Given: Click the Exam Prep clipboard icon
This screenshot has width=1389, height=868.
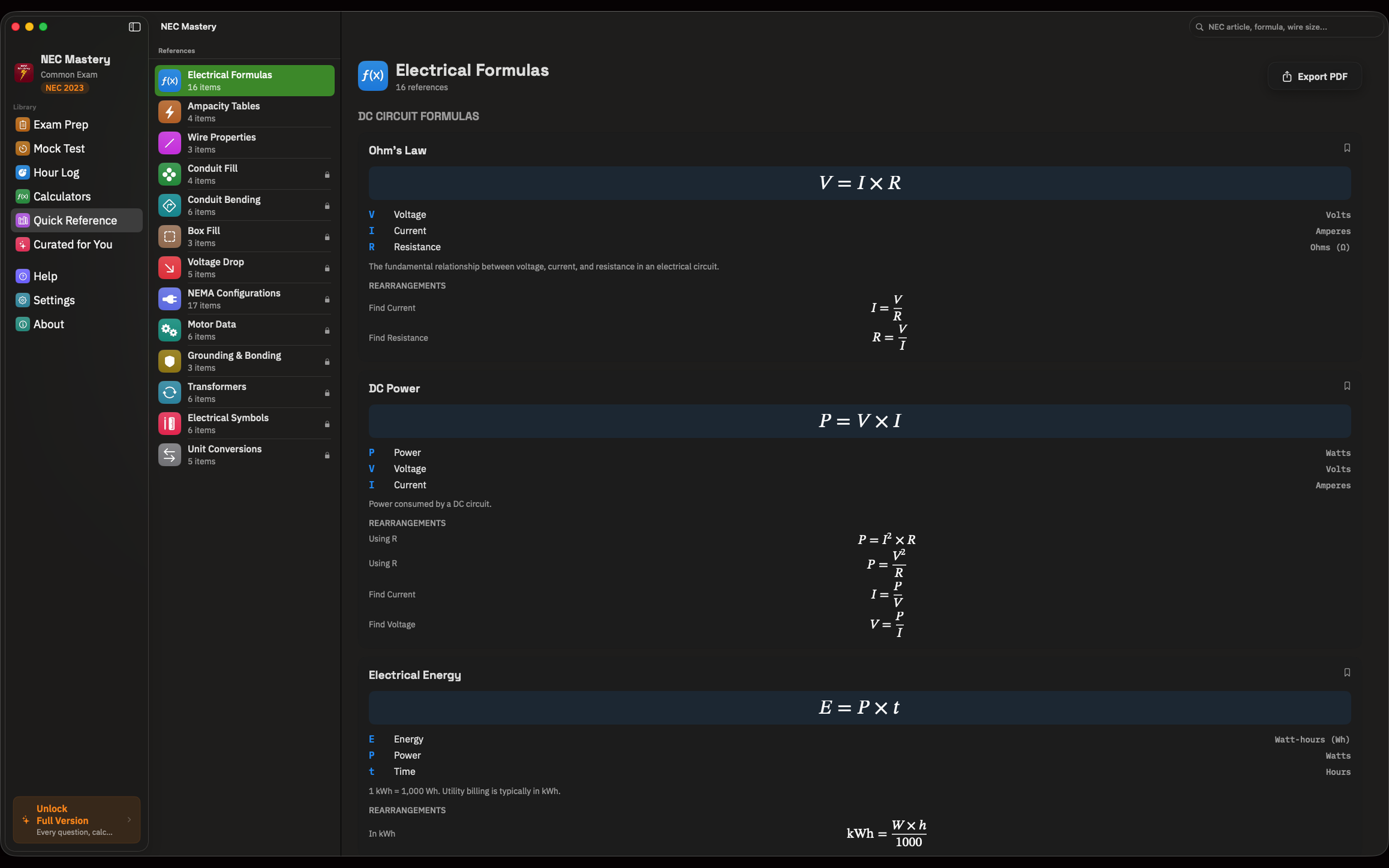Looking at the screenshot, I should click(22, 124).
